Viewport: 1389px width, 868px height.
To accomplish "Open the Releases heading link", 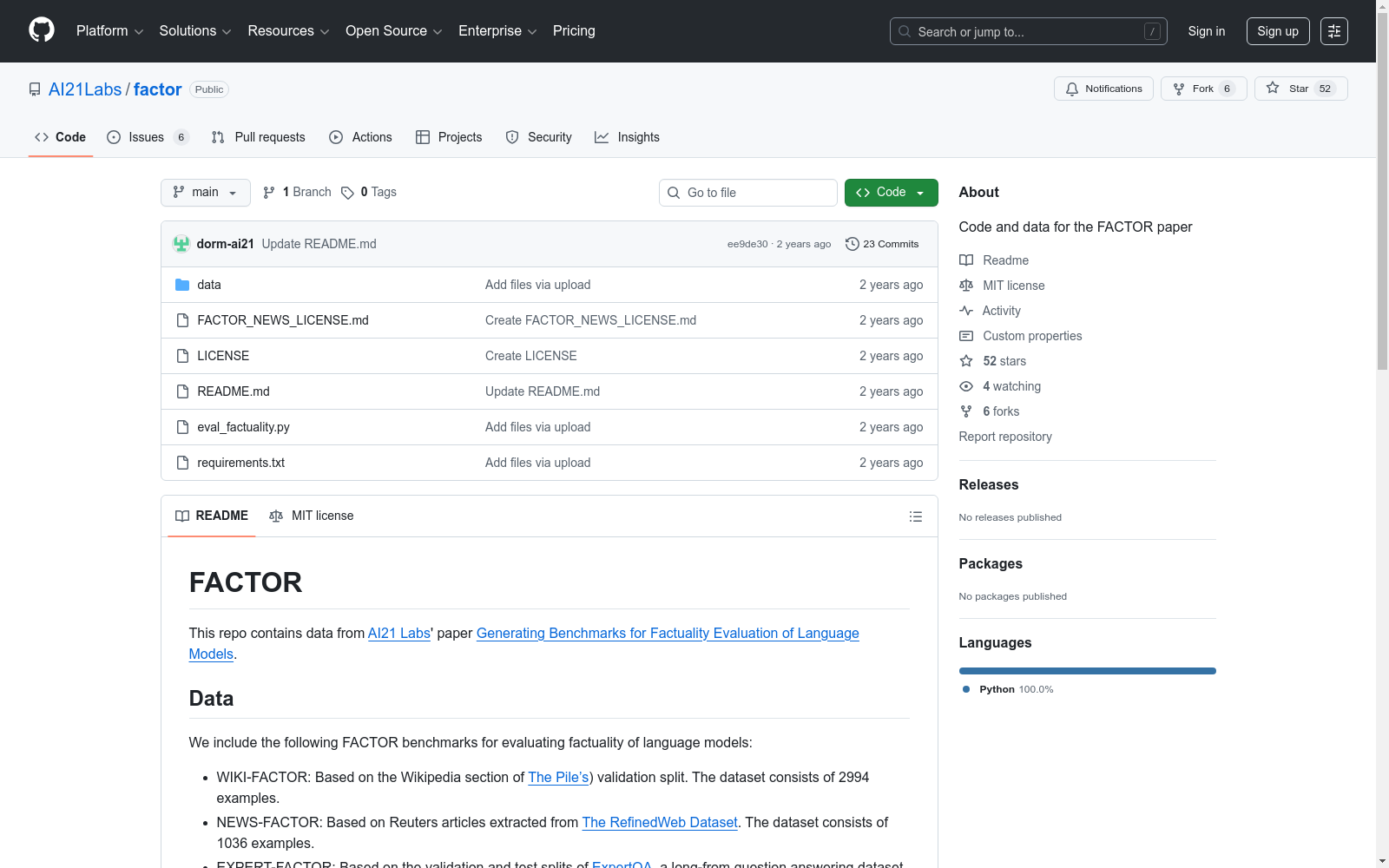I will (989, 485).
